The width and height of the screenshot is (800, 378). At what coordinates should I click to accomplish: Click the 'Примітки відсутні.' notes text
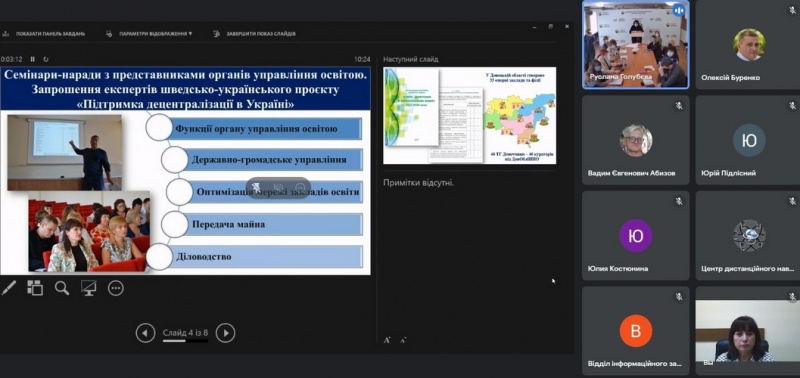(418, 183)
